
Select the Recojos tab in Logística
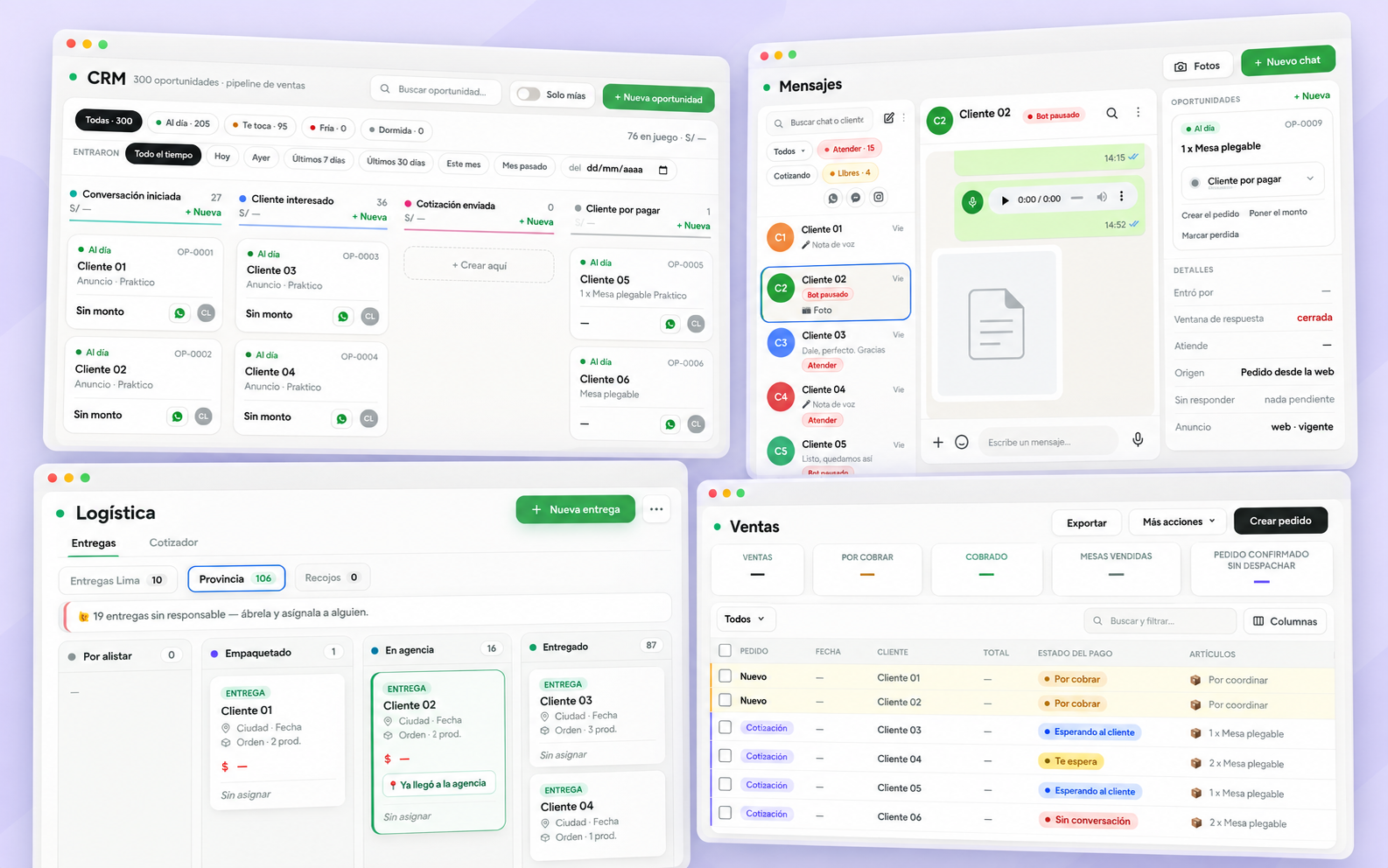click(332, 577)
